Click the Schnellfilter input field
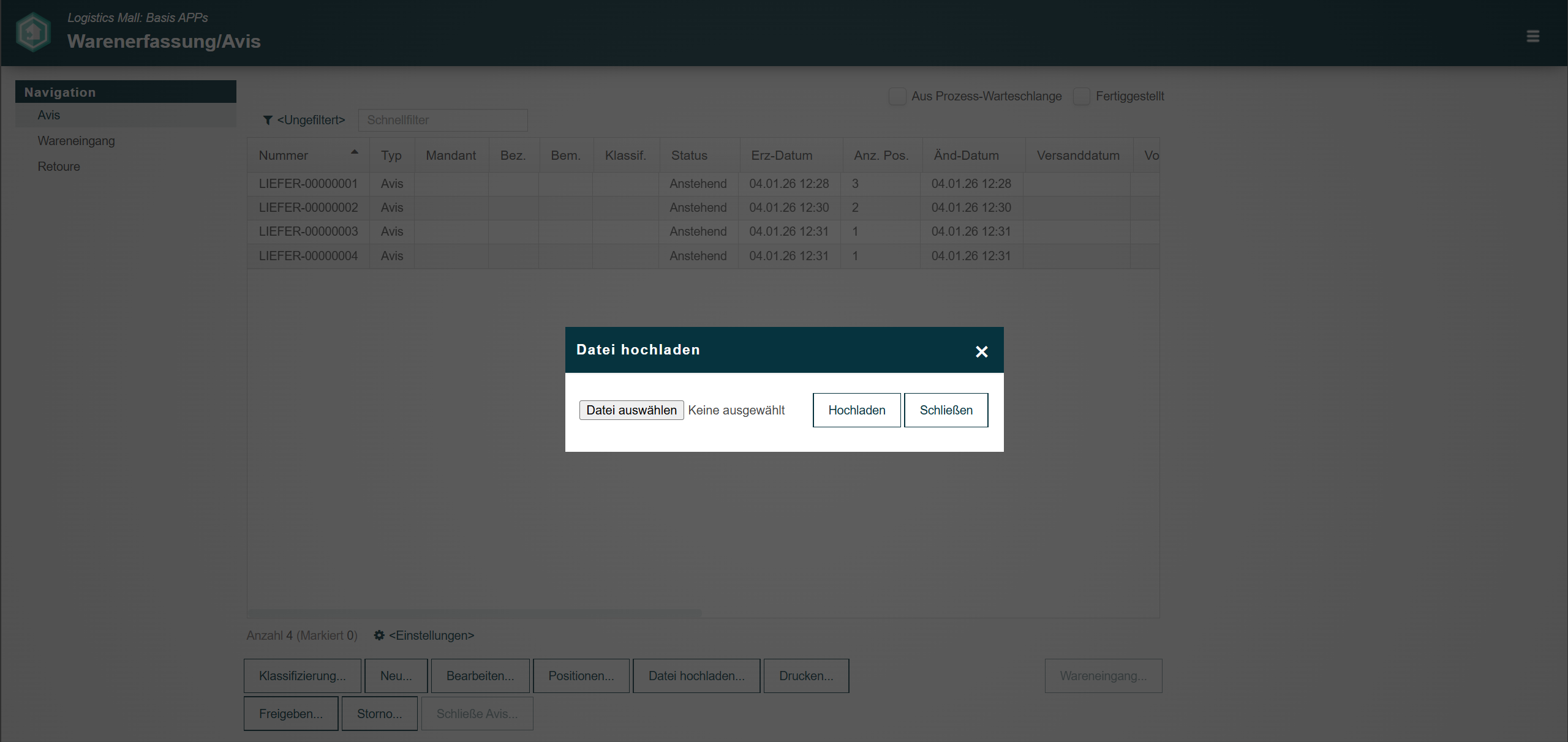 tap(442, 121)
